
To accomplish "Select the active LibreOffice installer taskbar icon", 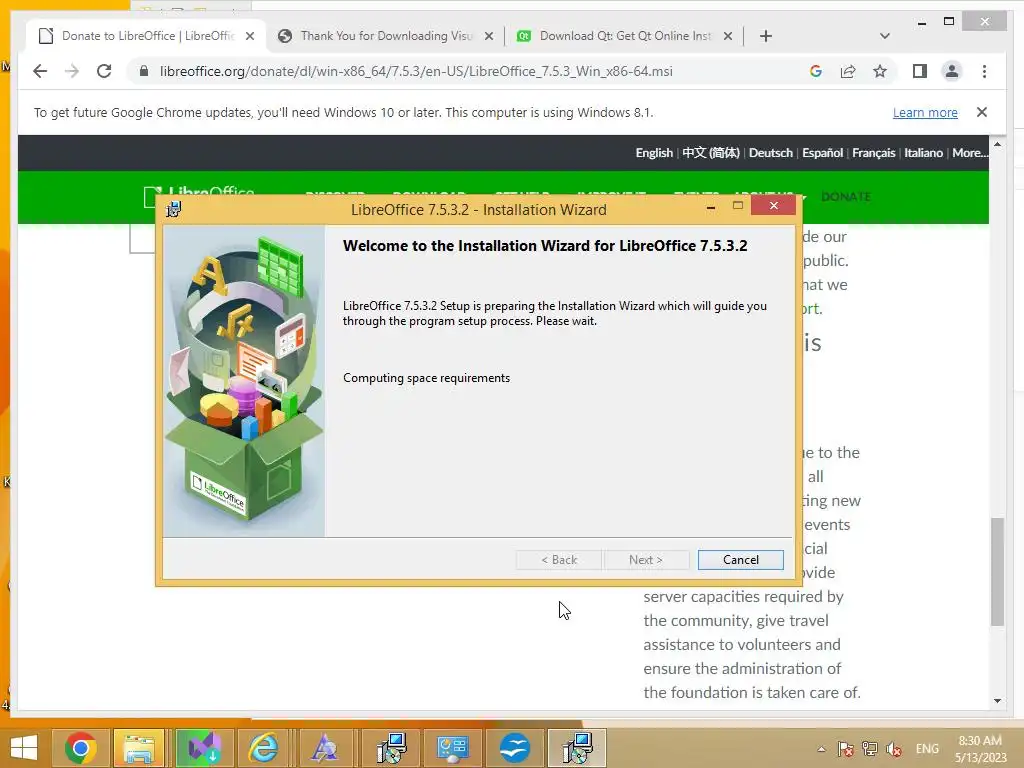I will point(577,748).
